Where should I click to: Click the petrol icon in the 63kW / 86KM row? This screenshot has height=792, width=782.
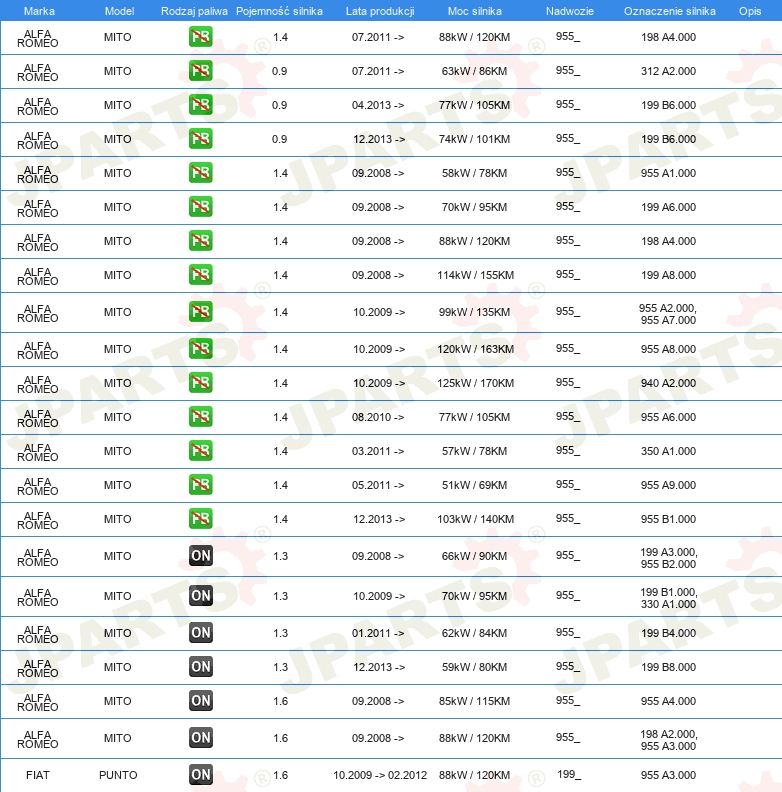[200, 71]
